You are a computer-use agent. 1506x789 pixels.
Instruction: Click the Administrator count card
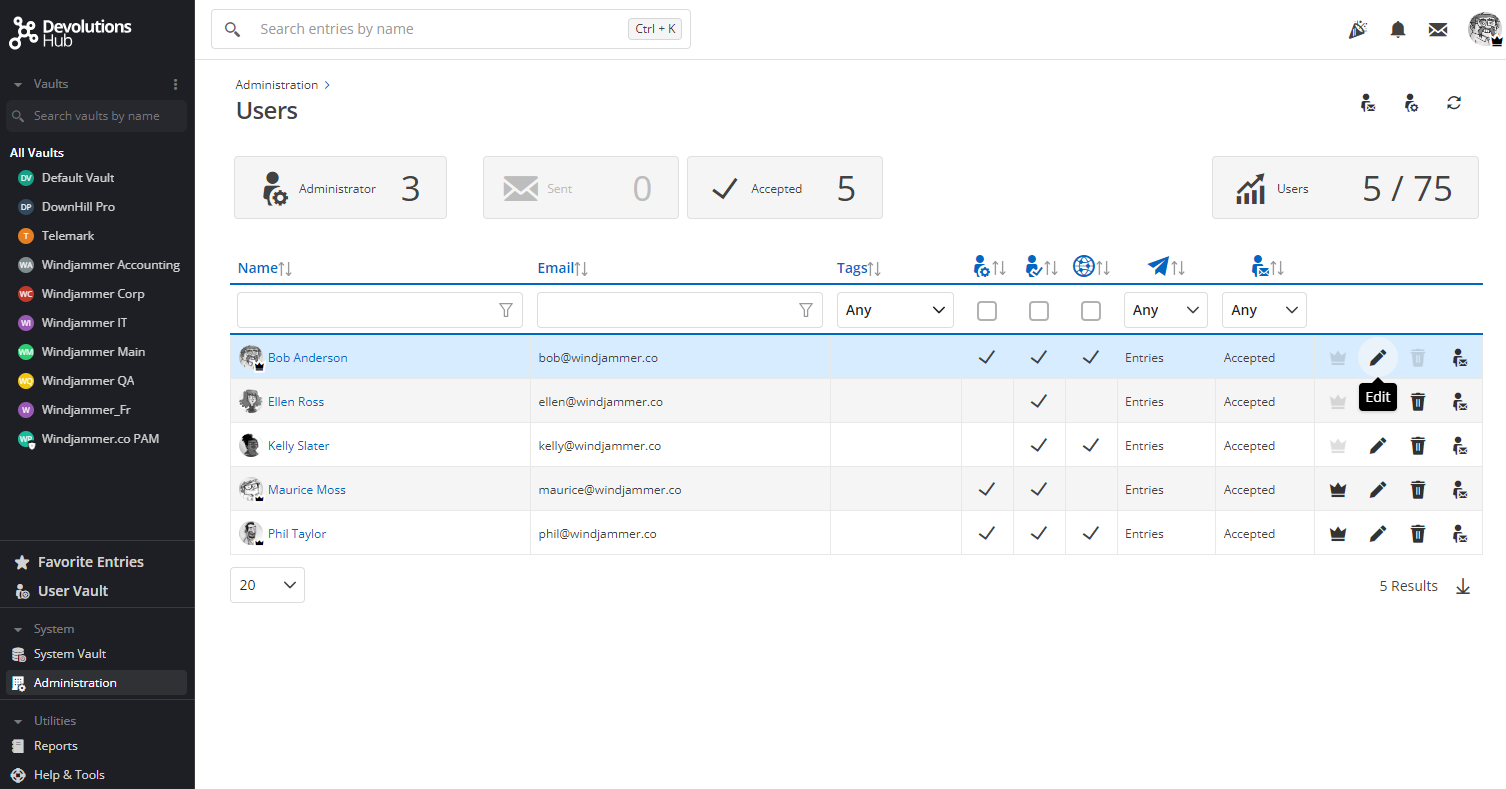tap(340, 188)
